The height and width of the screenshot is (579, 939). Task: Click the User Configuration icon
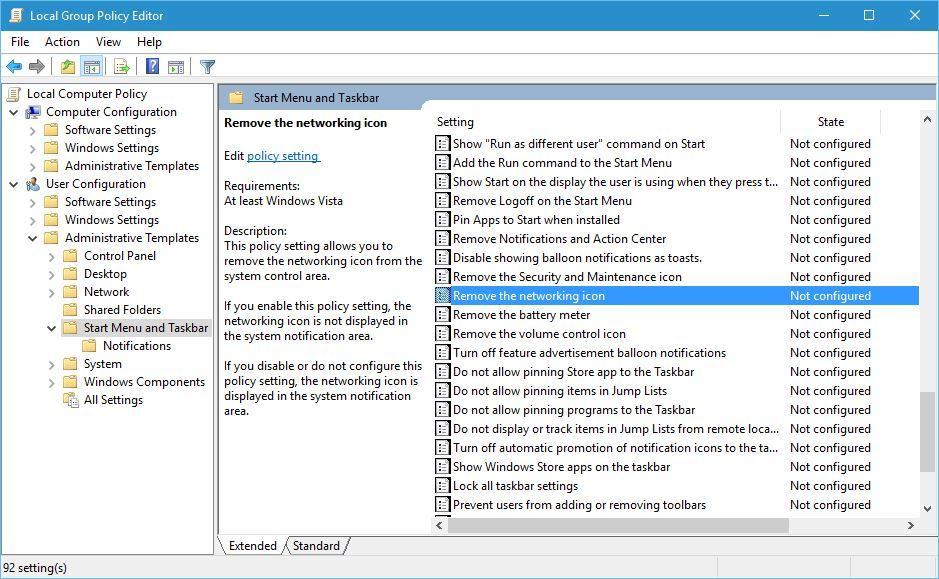(x=33, y=184)
